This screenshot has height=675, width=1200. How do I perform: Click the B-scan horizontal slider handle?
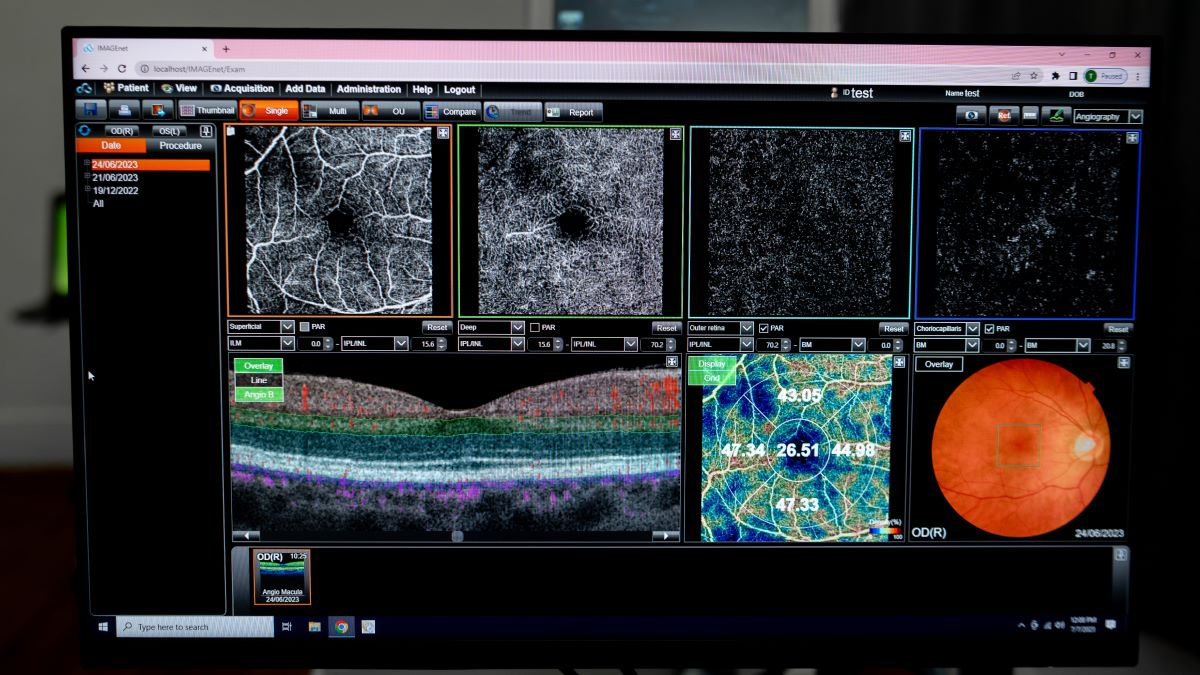(x=457, y=536)
